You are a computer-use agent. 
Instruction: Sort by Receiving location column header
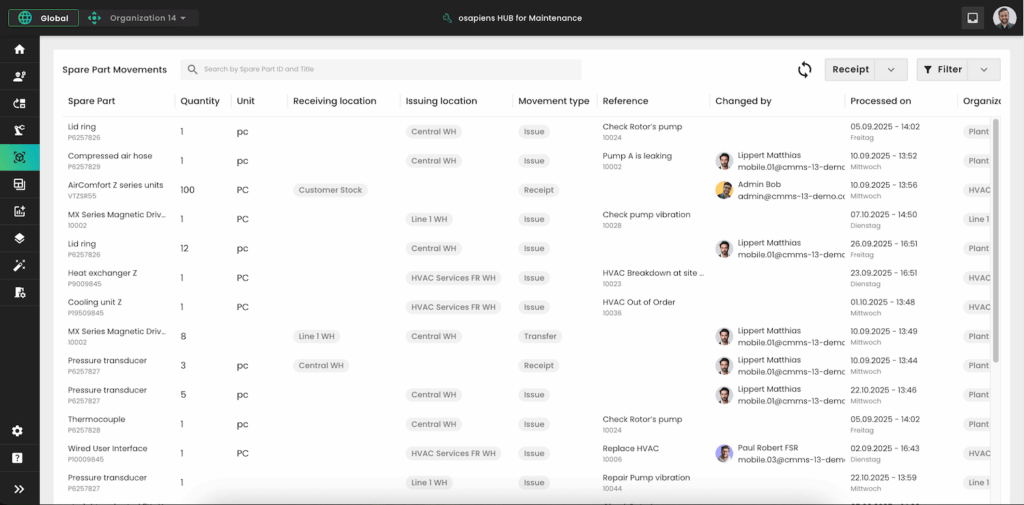coord(334,101)
